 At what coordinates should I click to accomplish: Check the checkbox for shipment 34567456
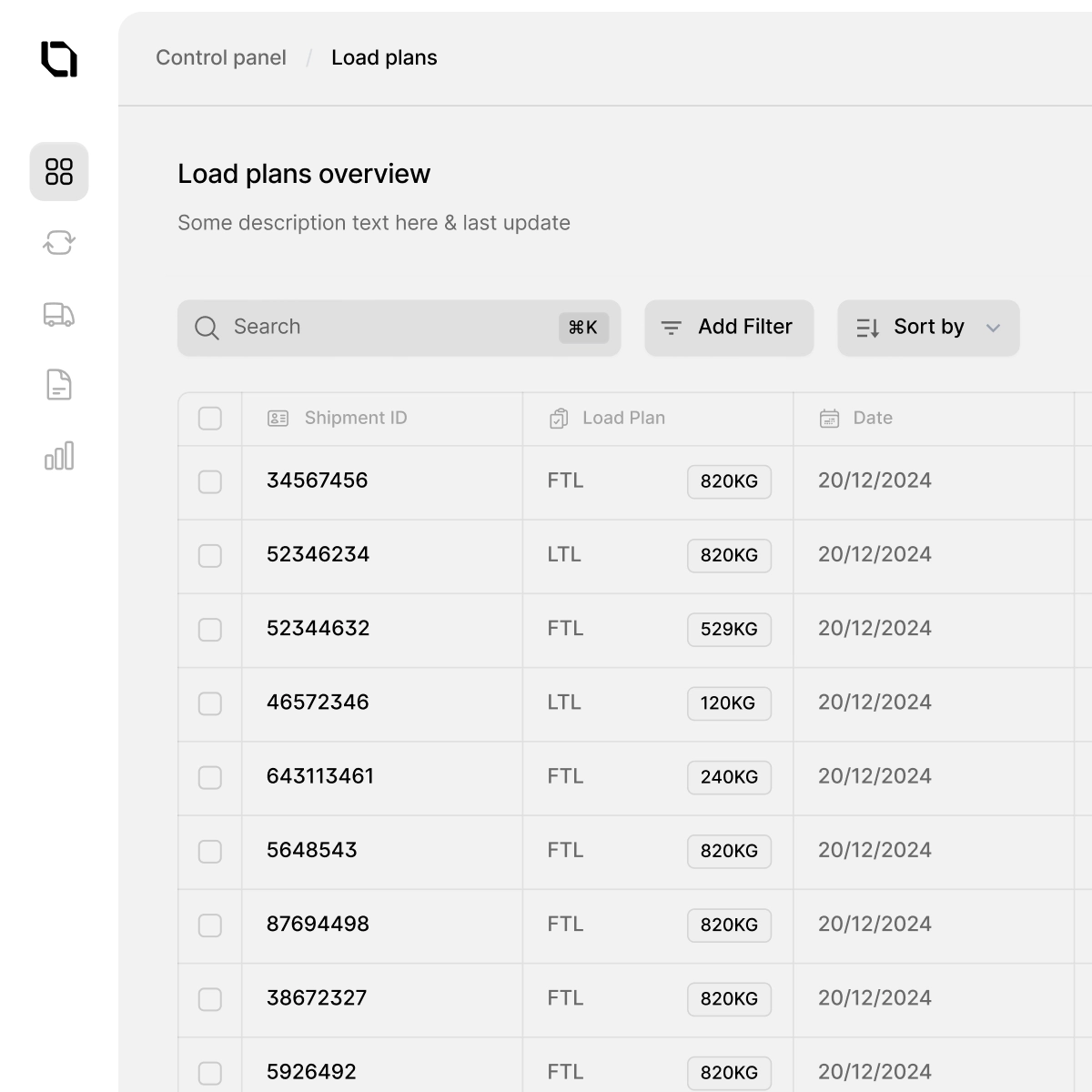(x=209, y=482)
